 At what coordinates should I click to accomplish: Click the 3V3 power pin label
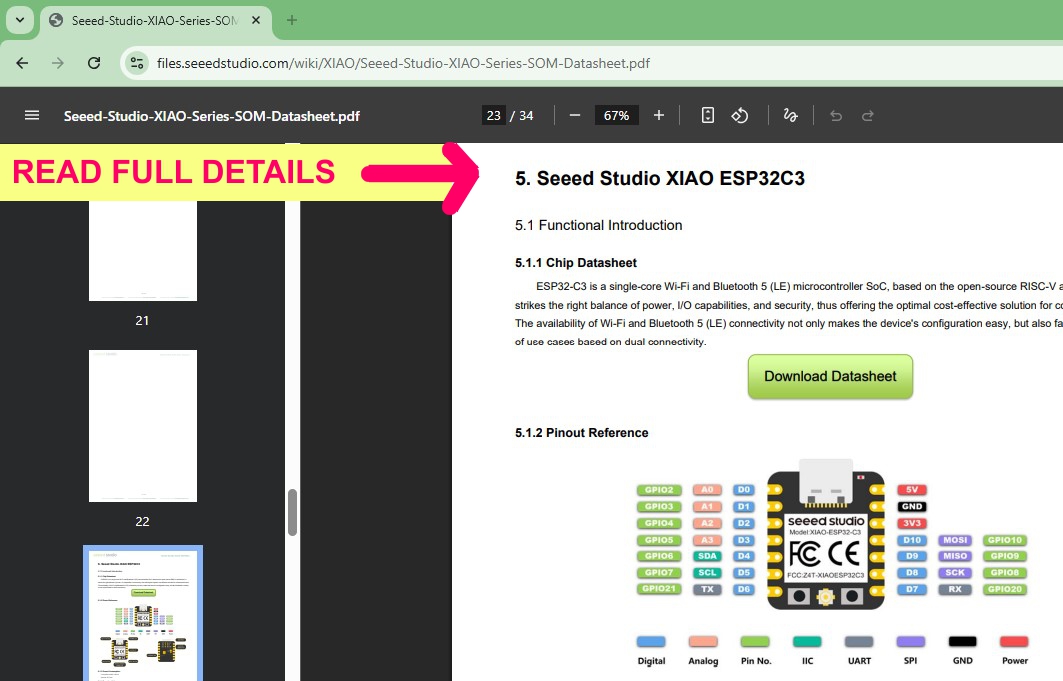(912, 523)
